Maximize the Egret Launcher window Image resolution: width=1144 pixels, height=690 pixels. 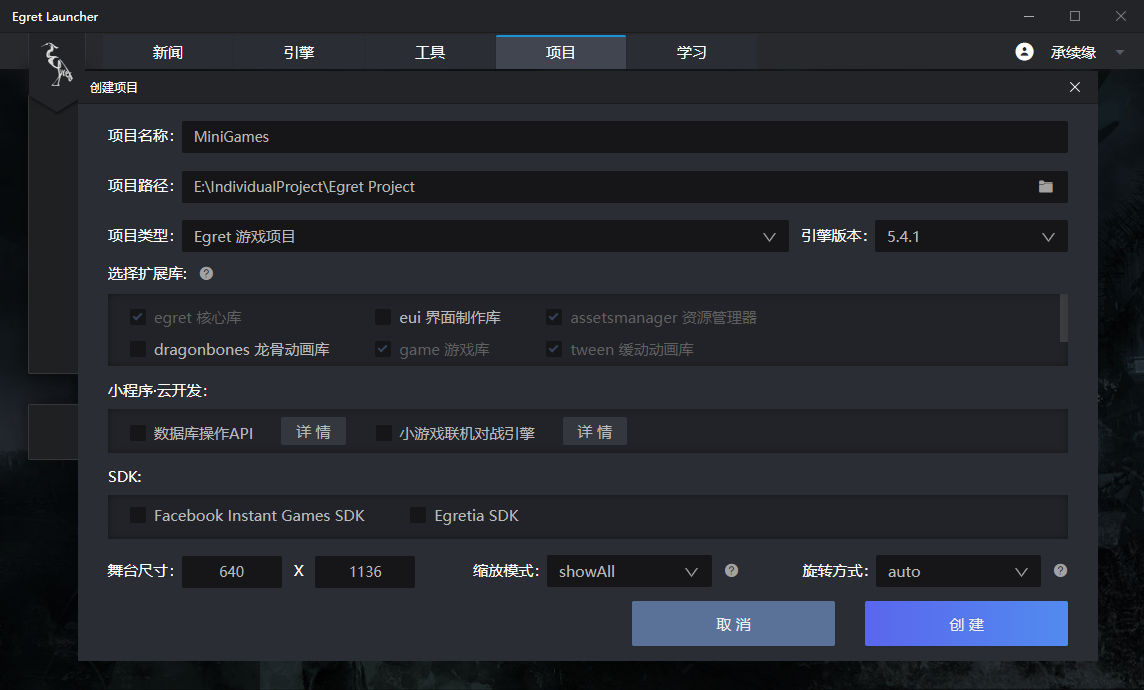point(1075,16)
